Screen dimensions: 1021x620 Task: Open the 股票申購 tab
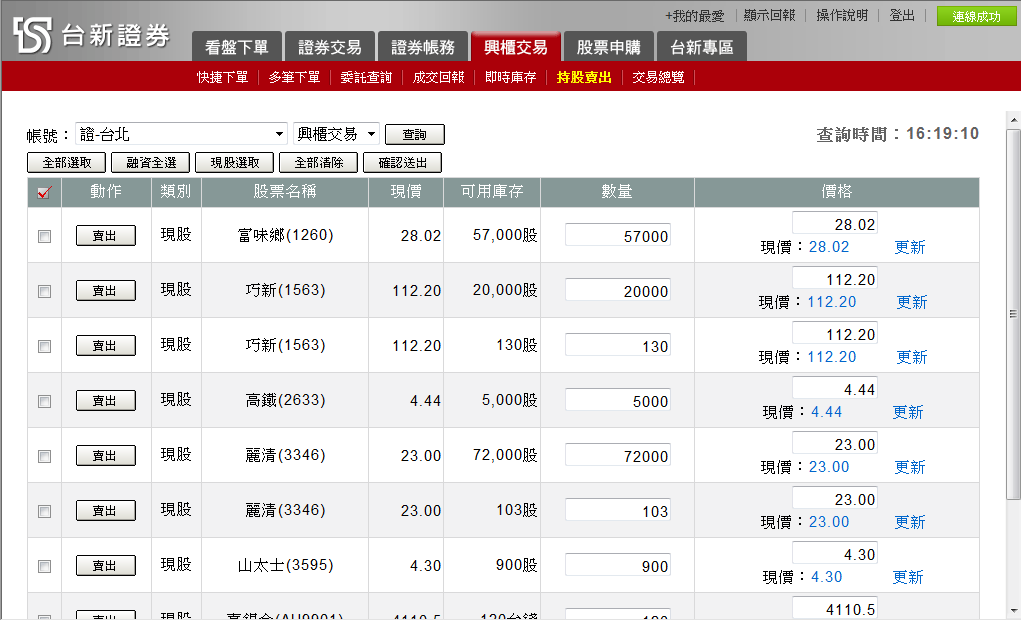(608, 47)
